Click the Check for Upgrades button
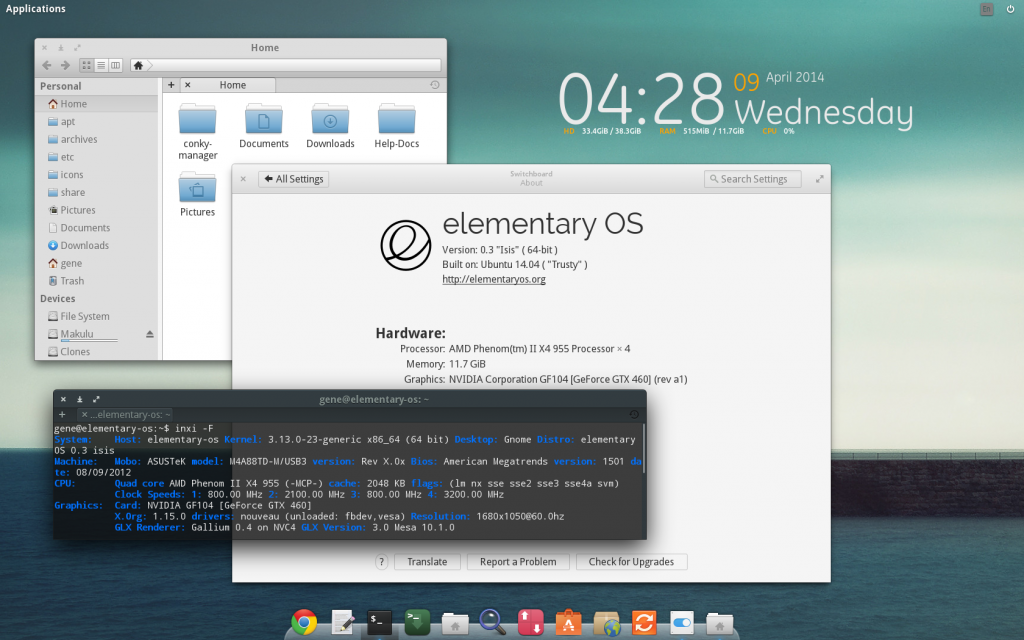 (x=631, y=561)
